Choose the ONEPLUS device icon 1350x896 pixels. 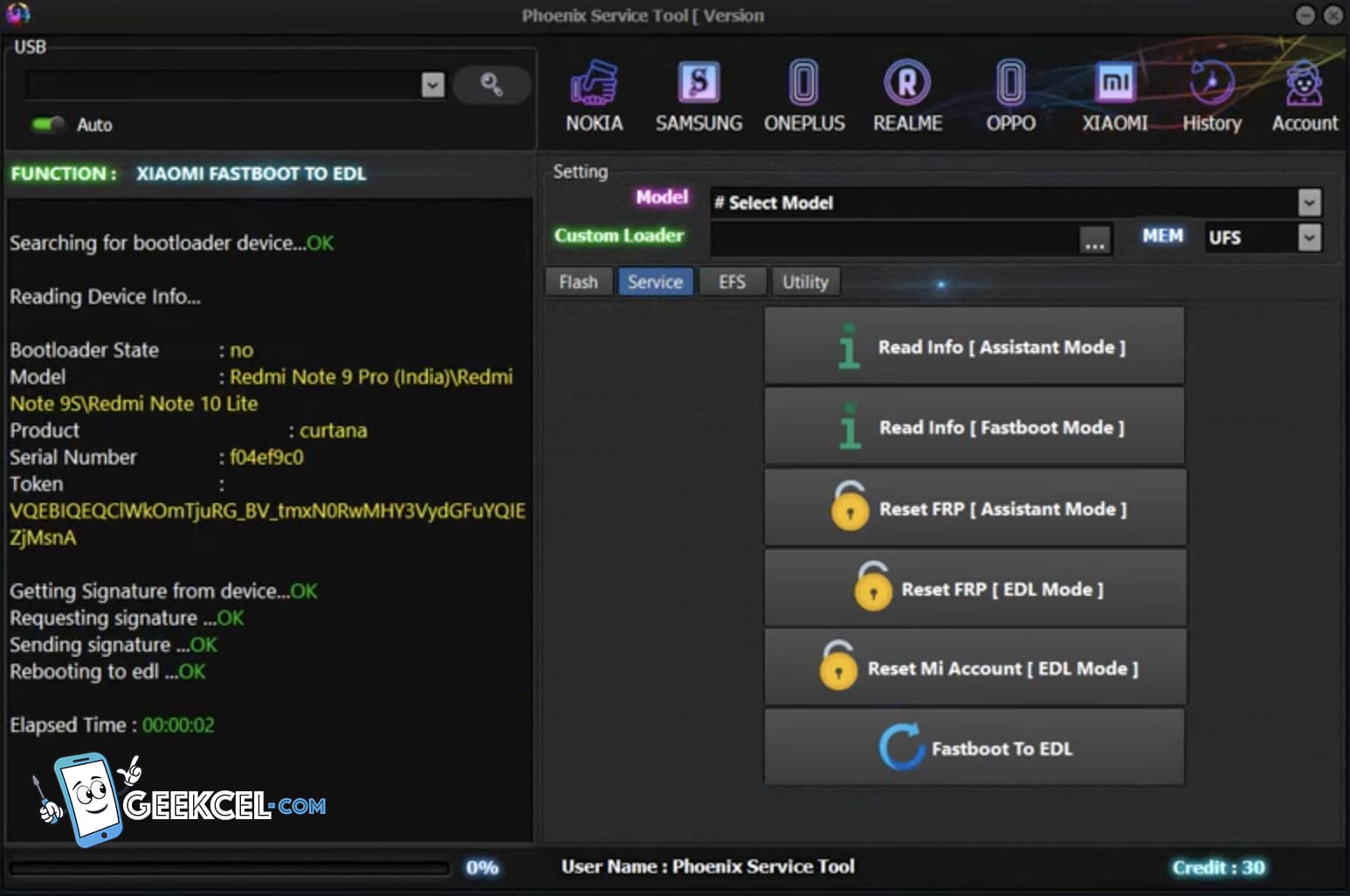coord(803,96)
